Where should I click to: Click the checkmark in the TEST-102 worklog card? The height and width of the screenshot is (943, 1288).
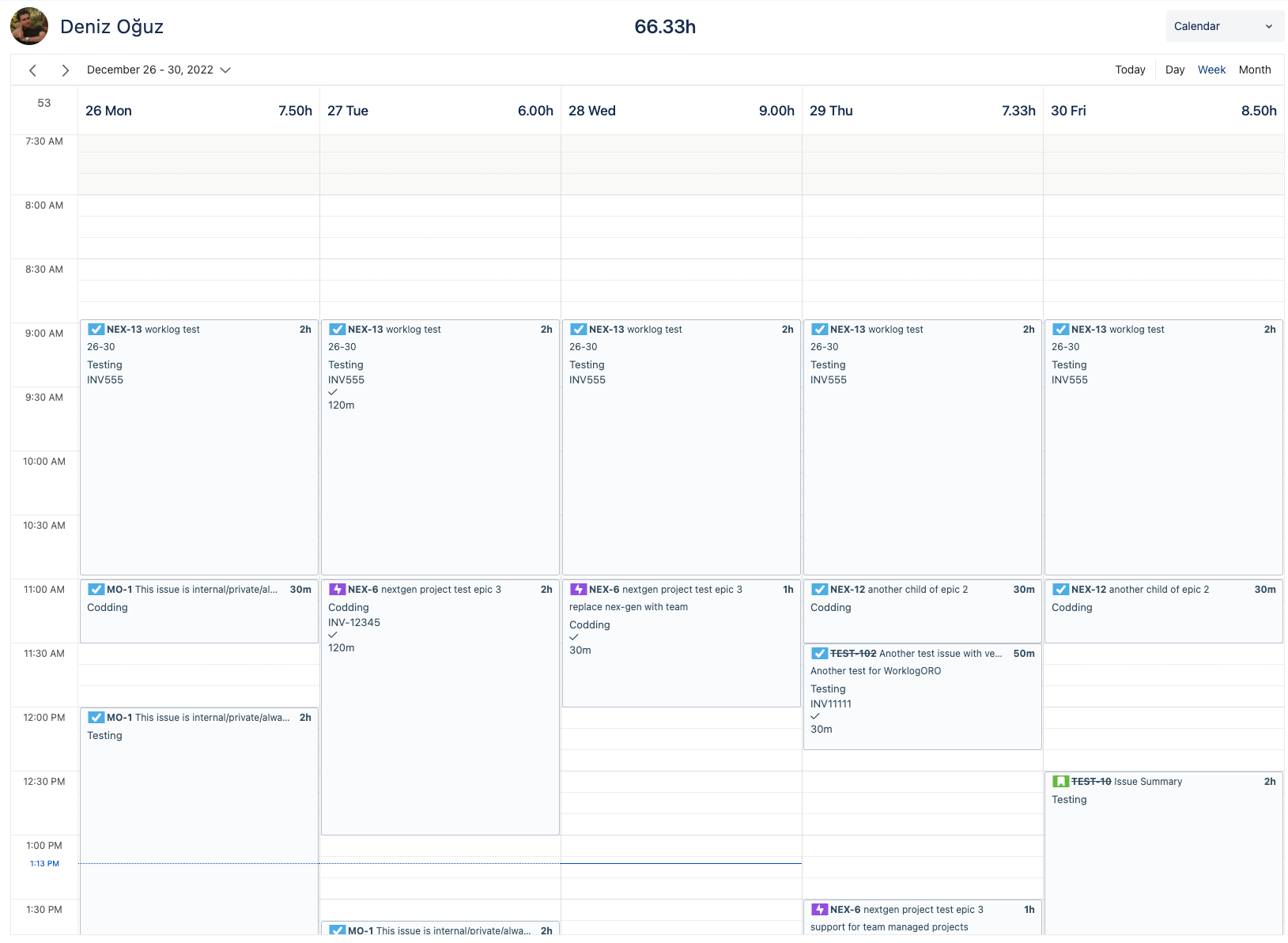pyautogui.click(x=814, y=715)
